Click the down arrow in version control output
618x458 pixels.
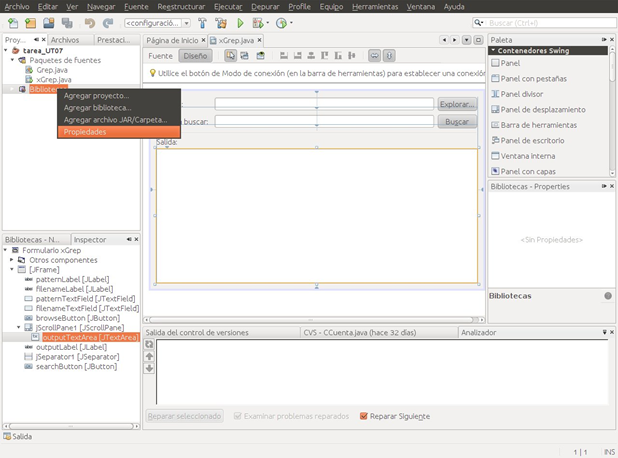pyautogui.click(x=149, y=369)
